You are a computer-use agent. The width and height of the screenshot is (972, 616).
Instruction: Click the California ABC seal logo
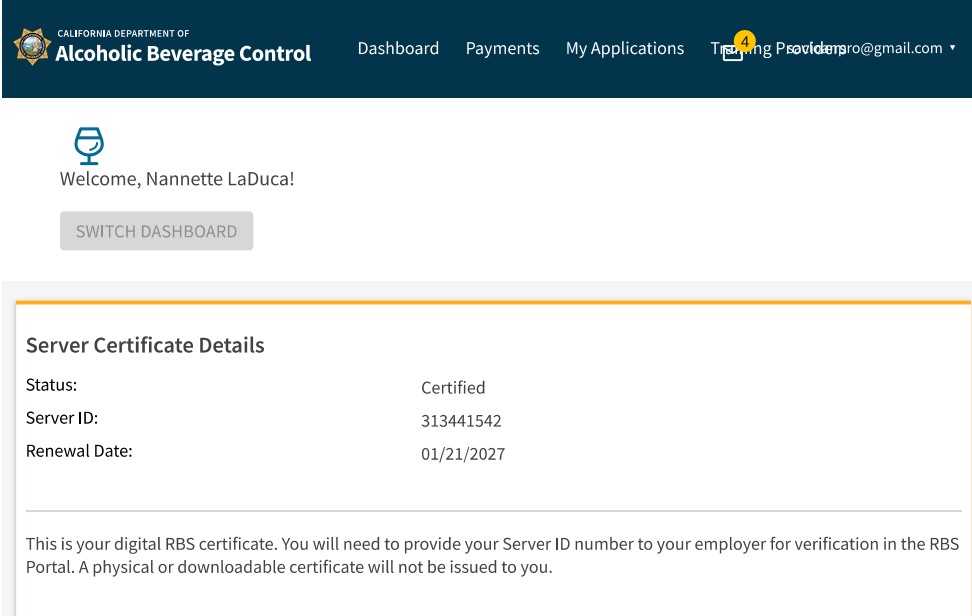(x=31, y=47)
